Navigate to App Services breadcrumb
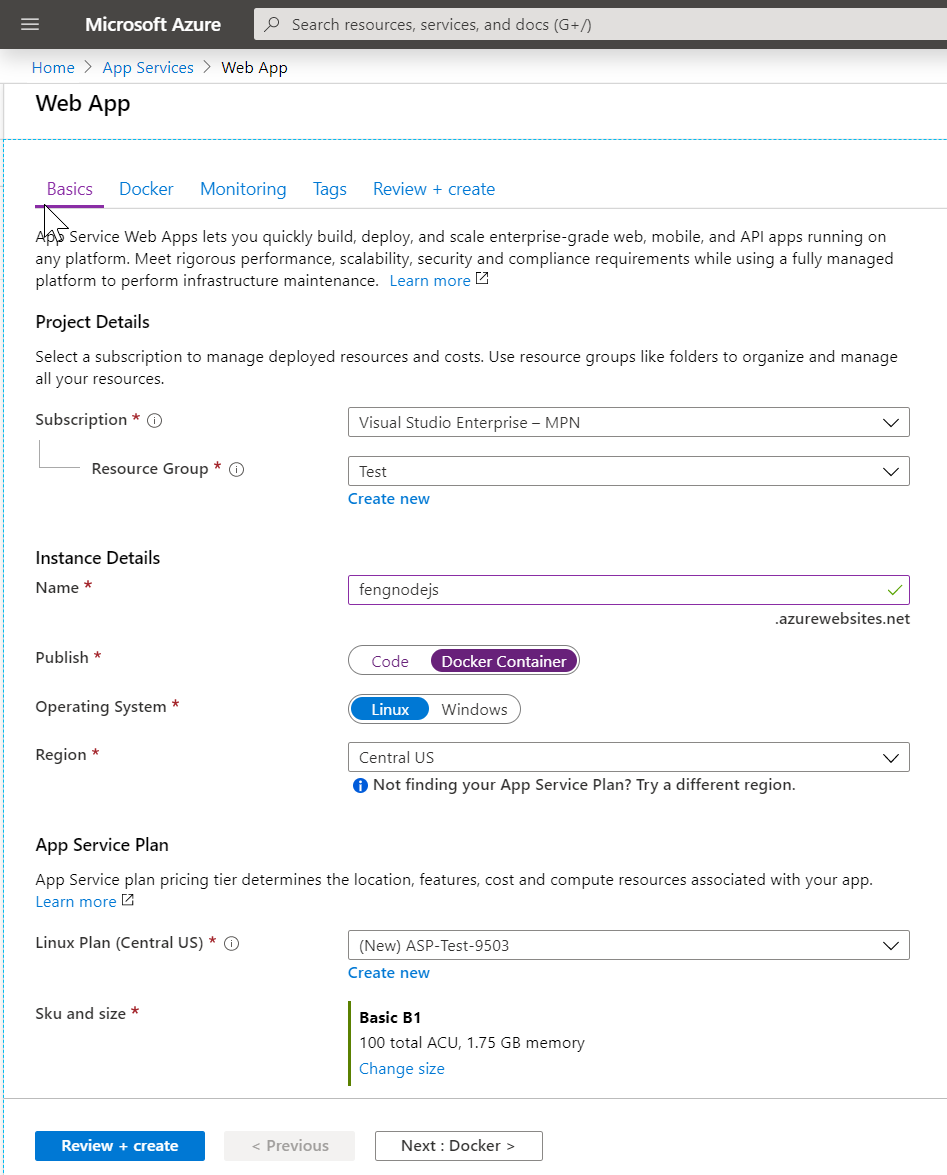 (x=148, y=67)
